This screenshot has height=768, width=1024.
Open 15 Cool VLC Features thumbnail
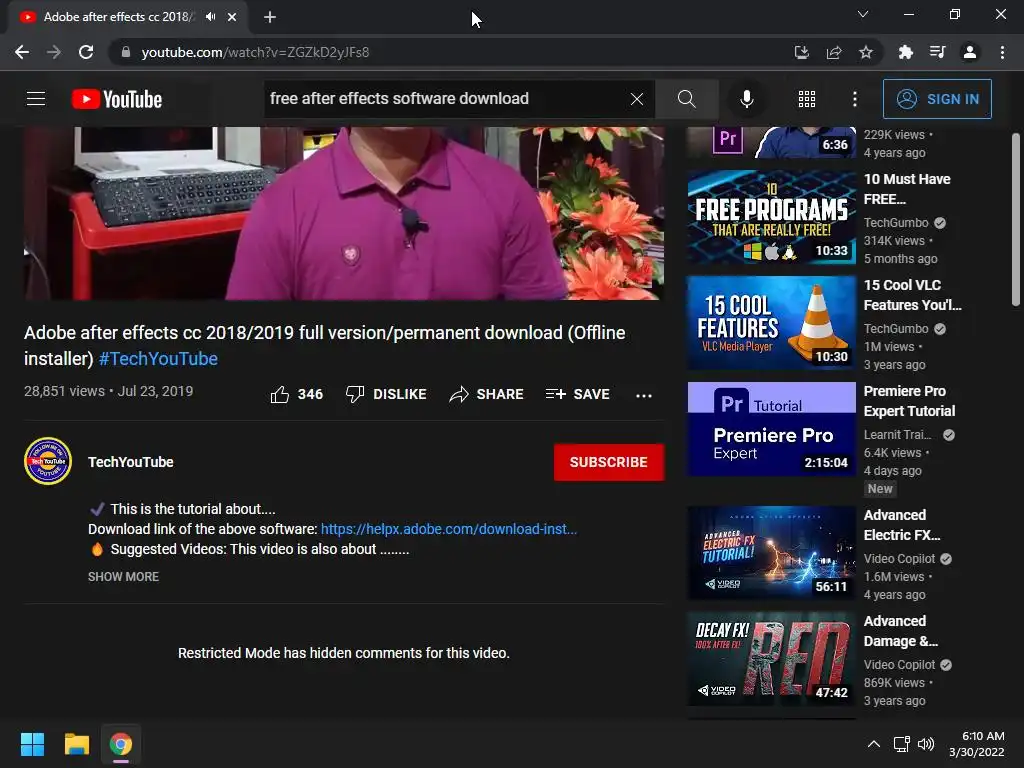point(771,323)
